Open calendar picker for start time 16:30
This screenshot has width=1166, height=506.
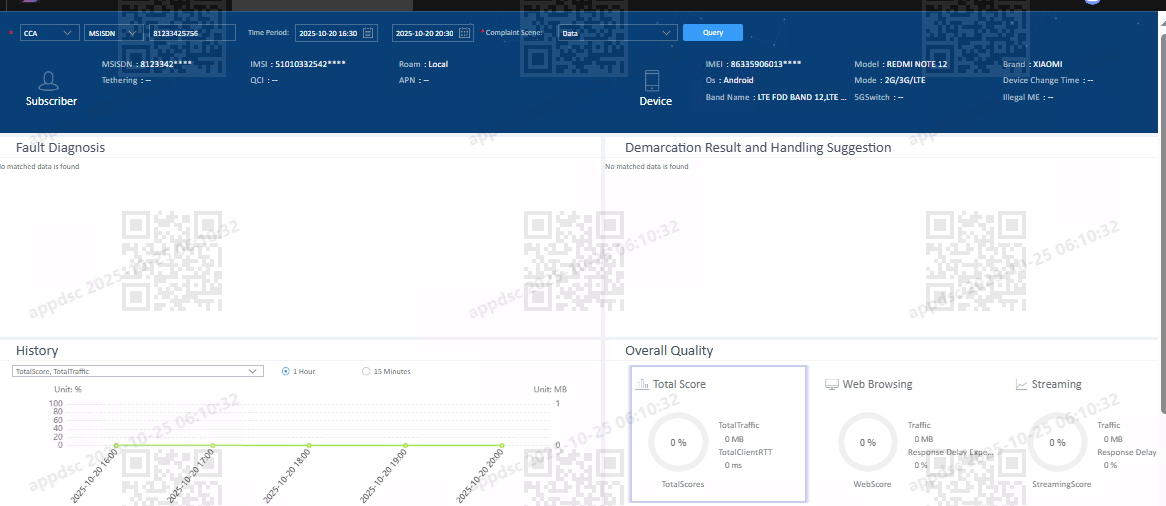368,33
